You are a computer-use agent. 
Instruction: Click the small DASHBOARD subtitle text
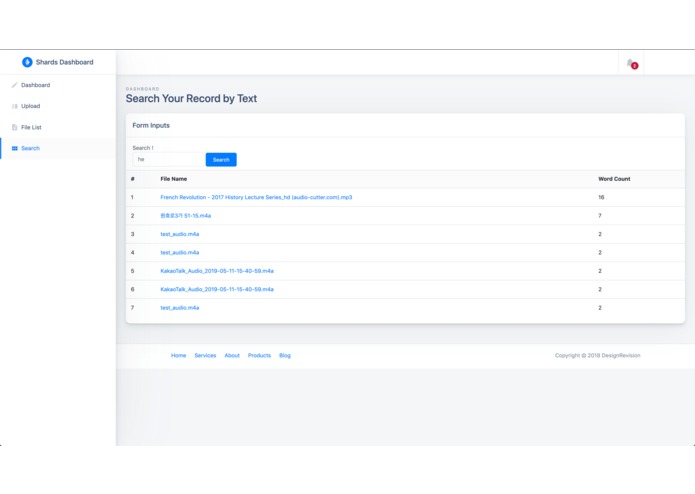click(142, 89)
